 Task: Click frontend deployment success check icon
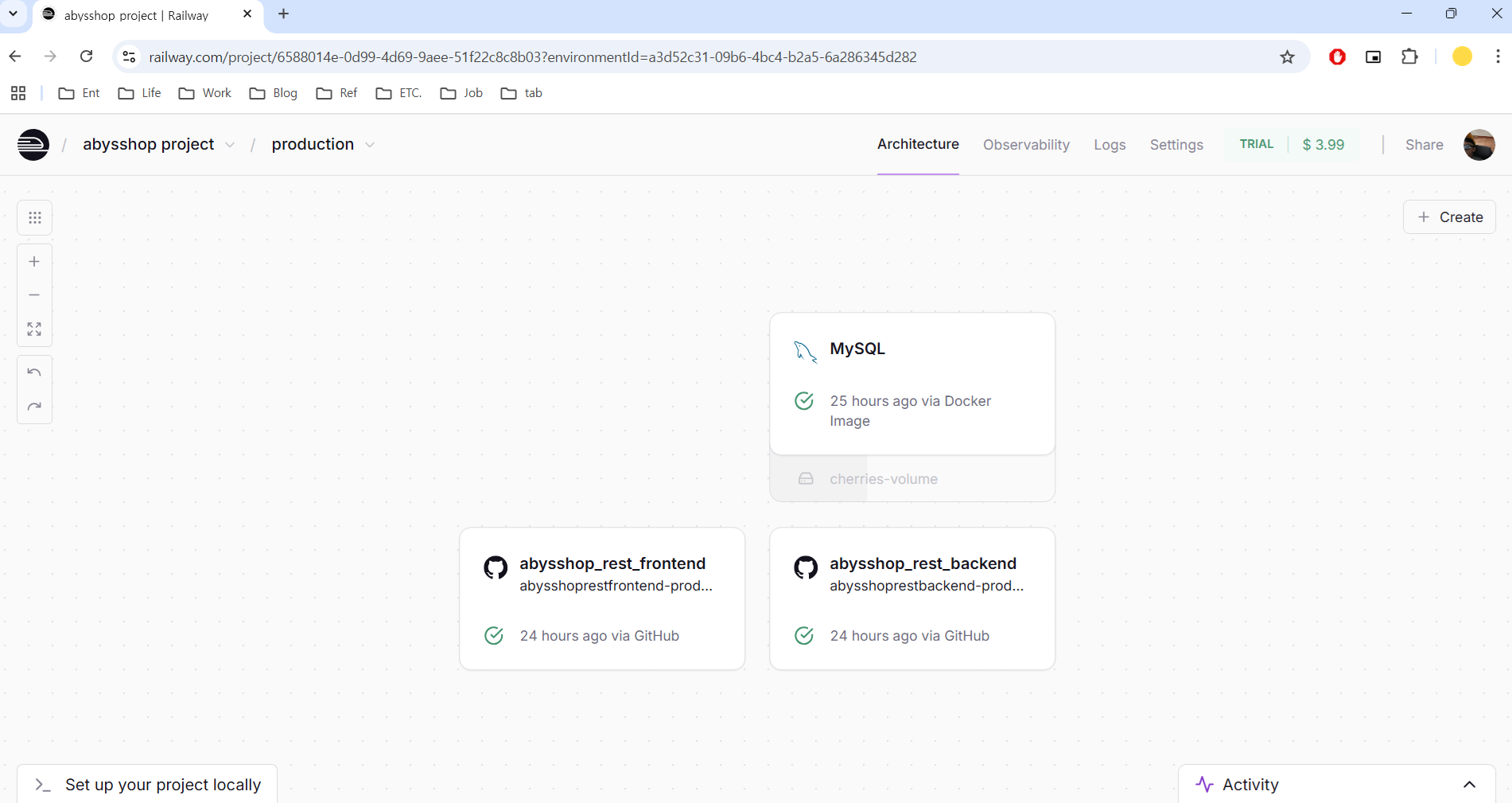point(494,635)
